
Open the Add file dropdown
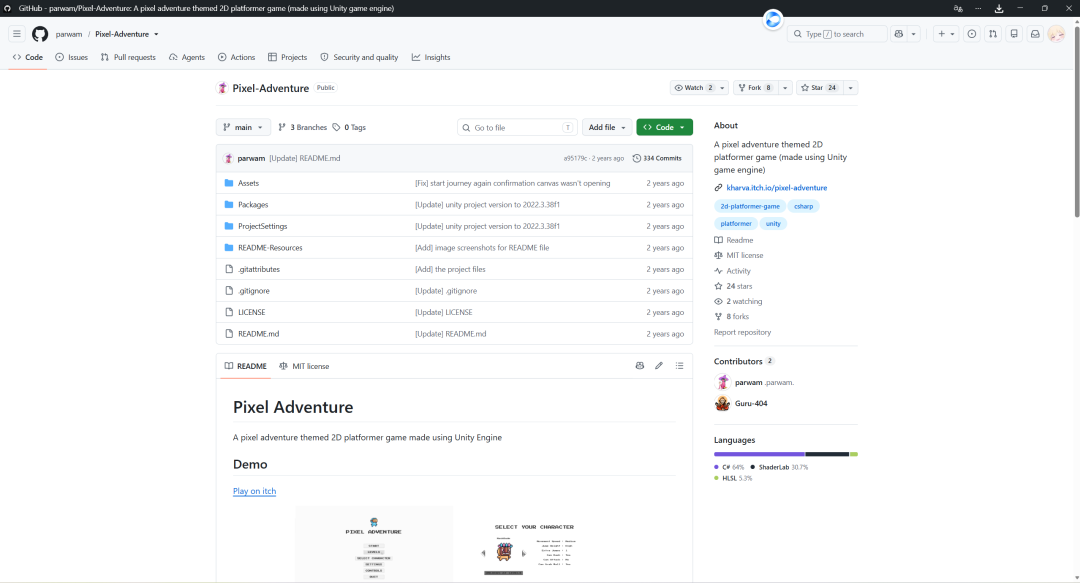(607, 127)
